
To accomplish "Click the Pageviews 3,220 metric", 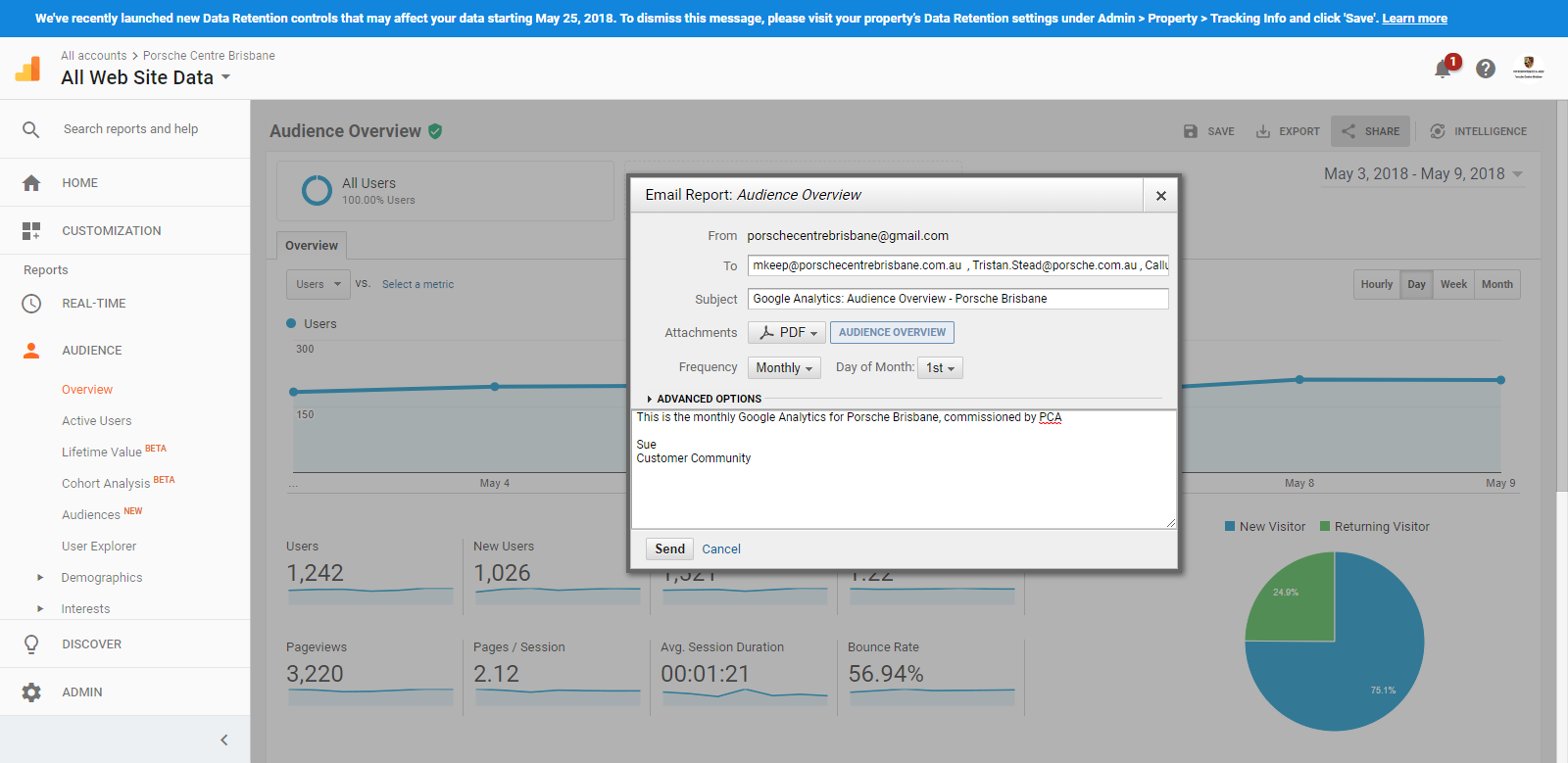I will (x=370, y=673).
